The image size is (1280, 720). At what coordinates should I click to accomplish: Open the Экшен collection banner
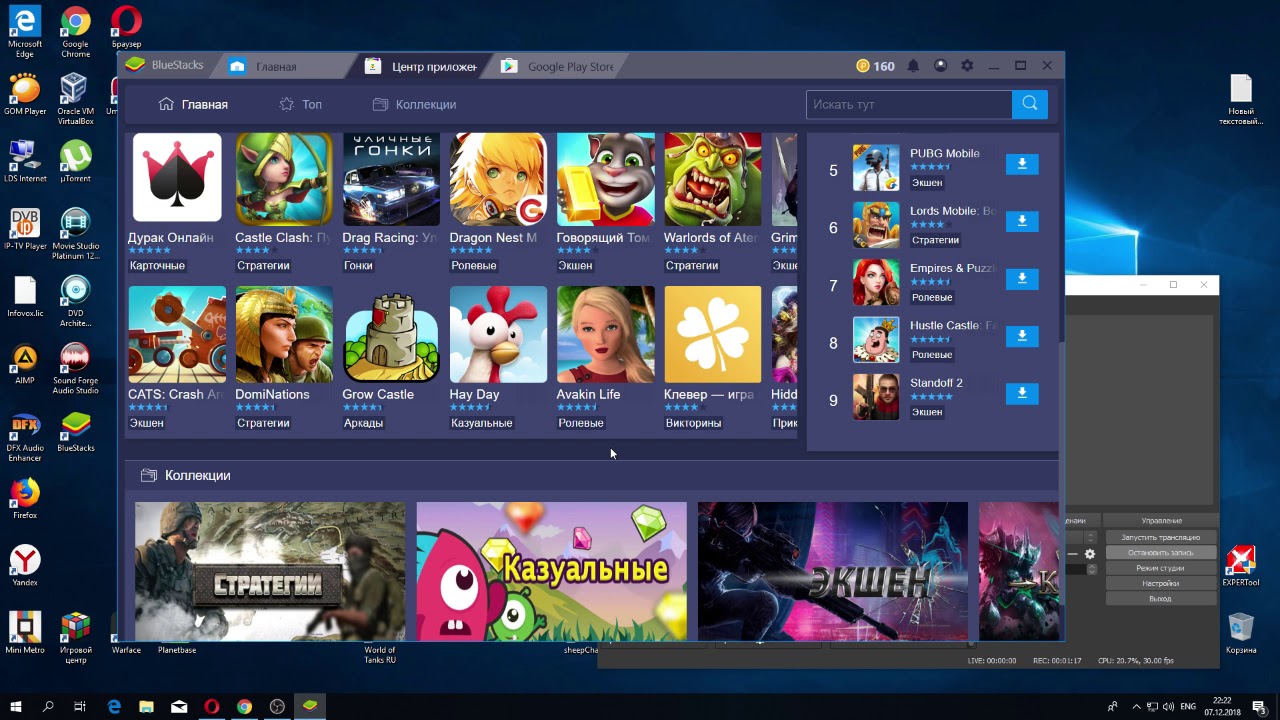832,571
